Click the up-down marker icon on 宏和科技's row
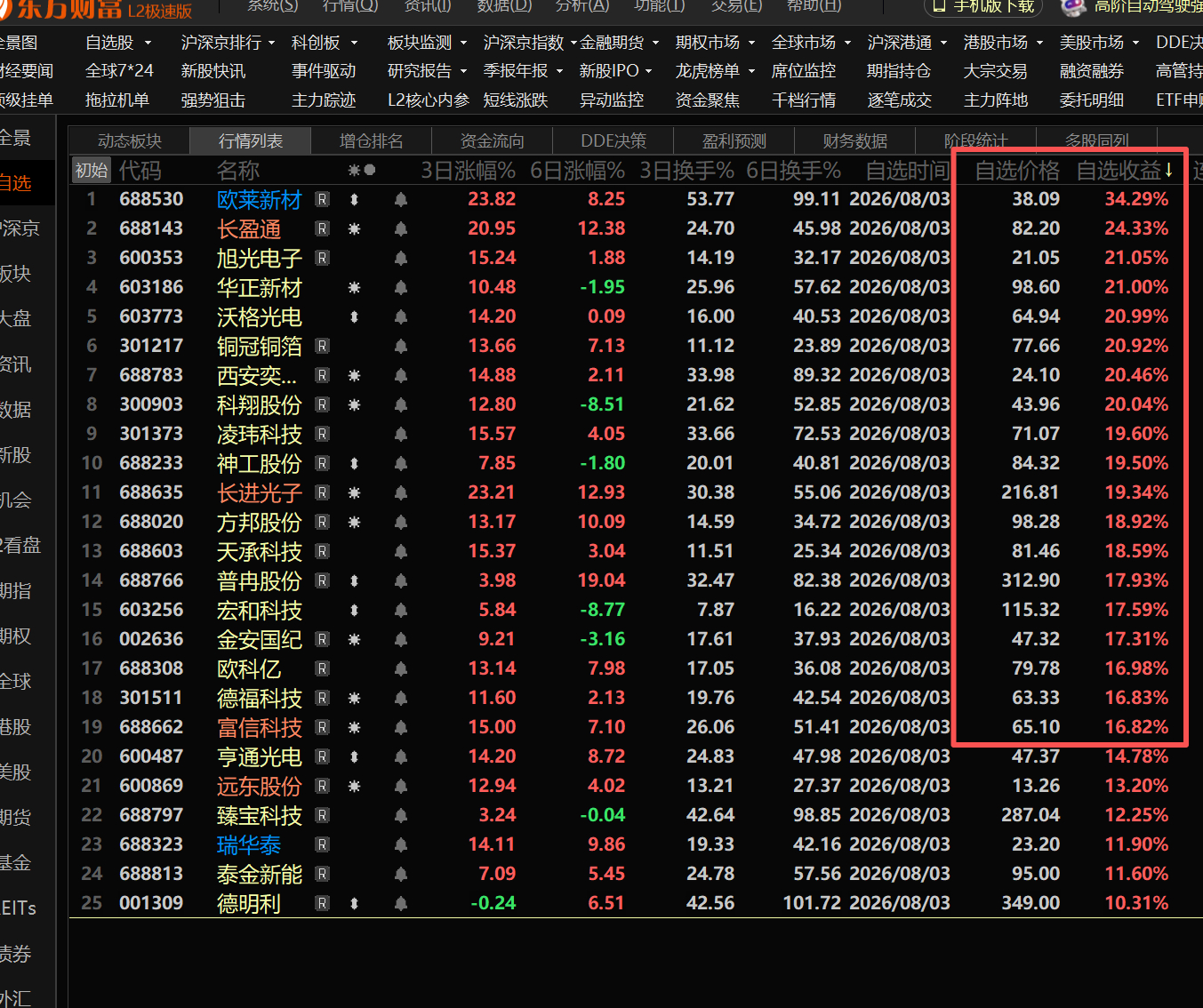 354,611
